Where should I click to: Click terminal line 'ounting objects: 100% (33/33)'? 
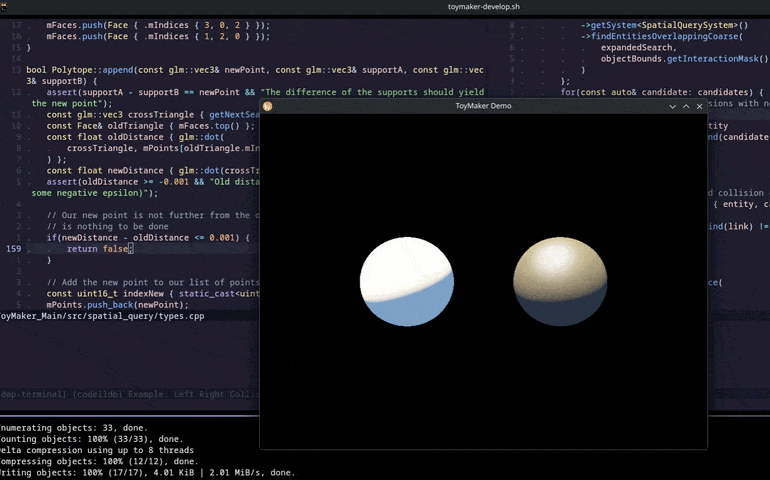click(x=92, y=440)
